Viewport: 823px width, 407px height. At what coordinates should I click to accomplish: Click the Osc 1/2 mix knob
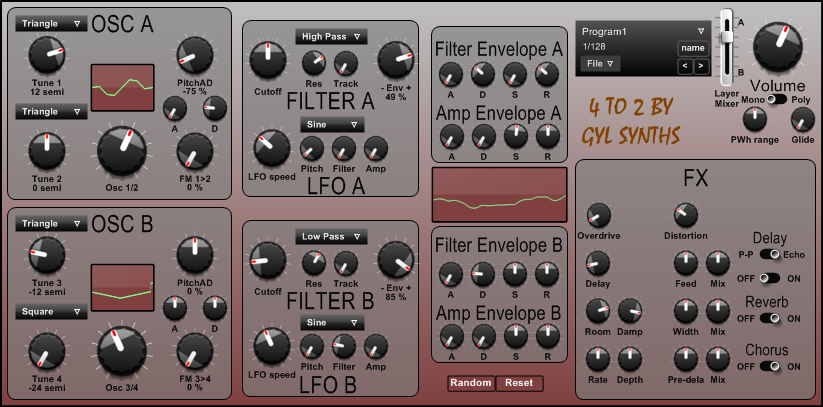121,151
